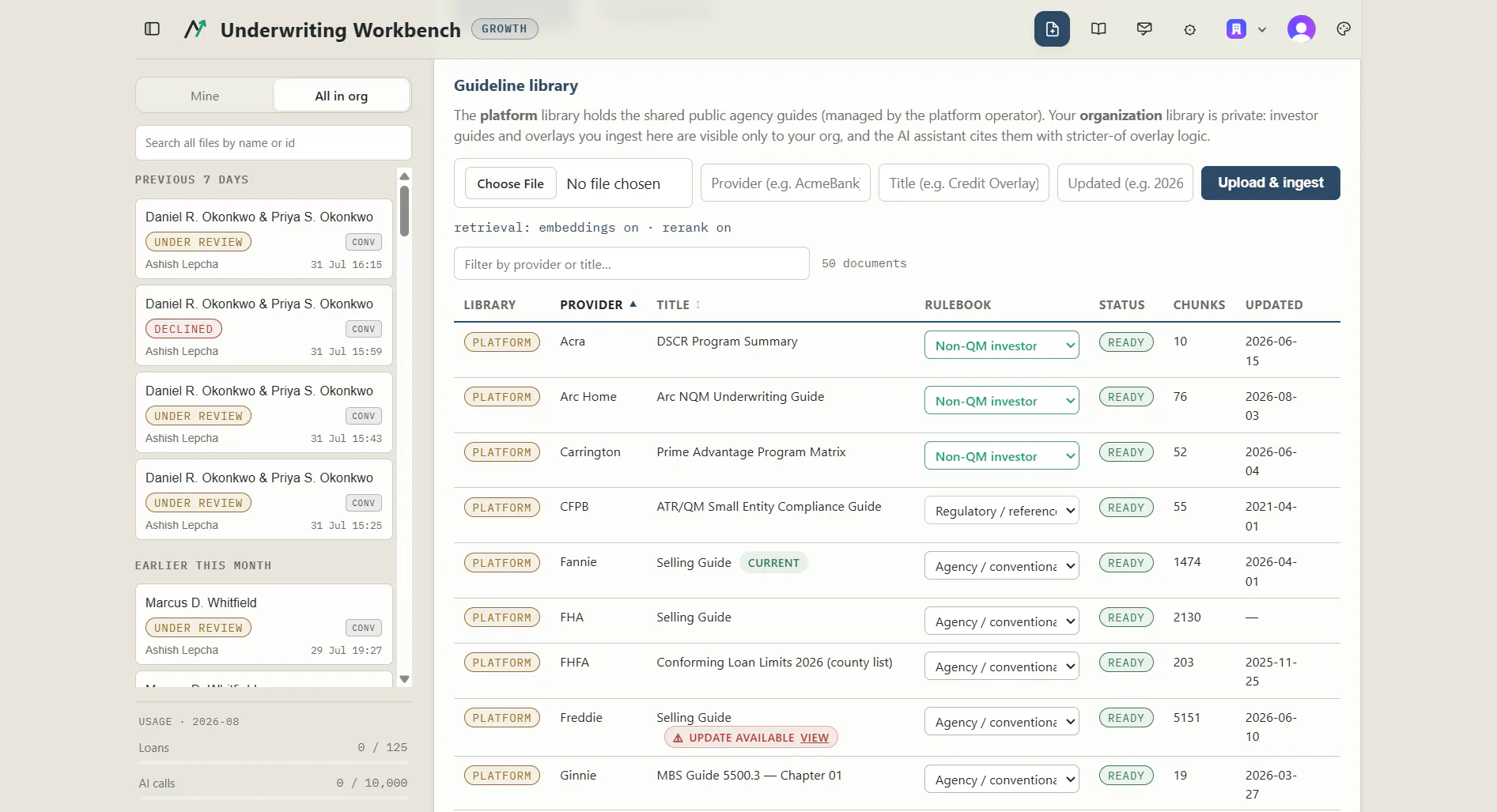Open the user profile avatar
Viewport: 1497px width, 812px height.
coord(1301,29)
